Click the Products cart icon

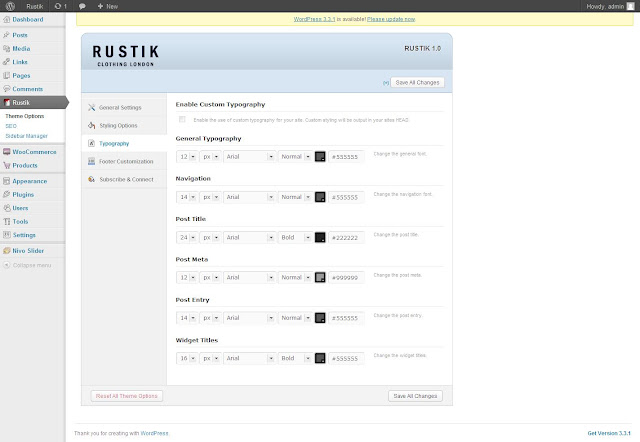click(x=7, y=165)
